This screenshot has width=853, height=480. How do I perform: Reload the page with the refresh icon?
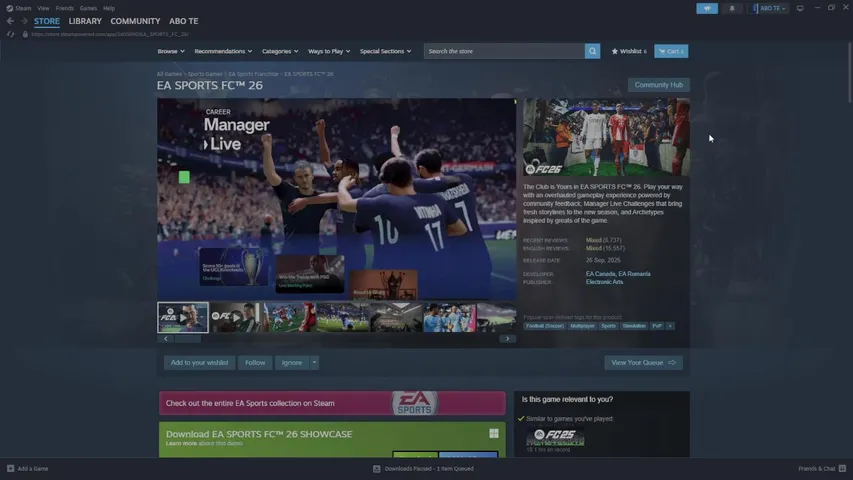10,34
